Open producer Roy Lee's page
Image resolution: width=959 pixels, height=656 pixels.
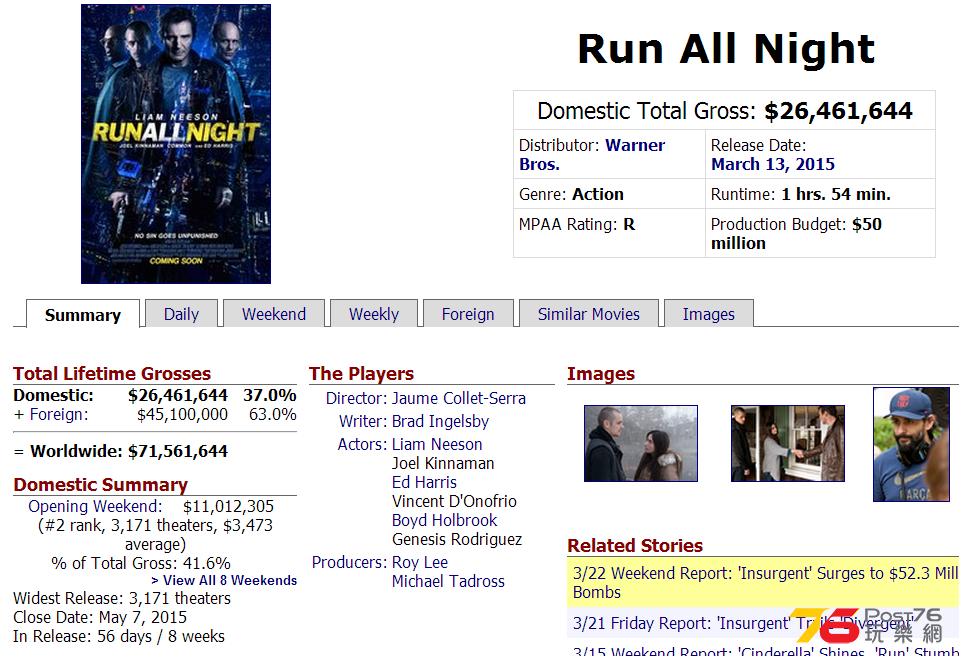coord(420,562)
